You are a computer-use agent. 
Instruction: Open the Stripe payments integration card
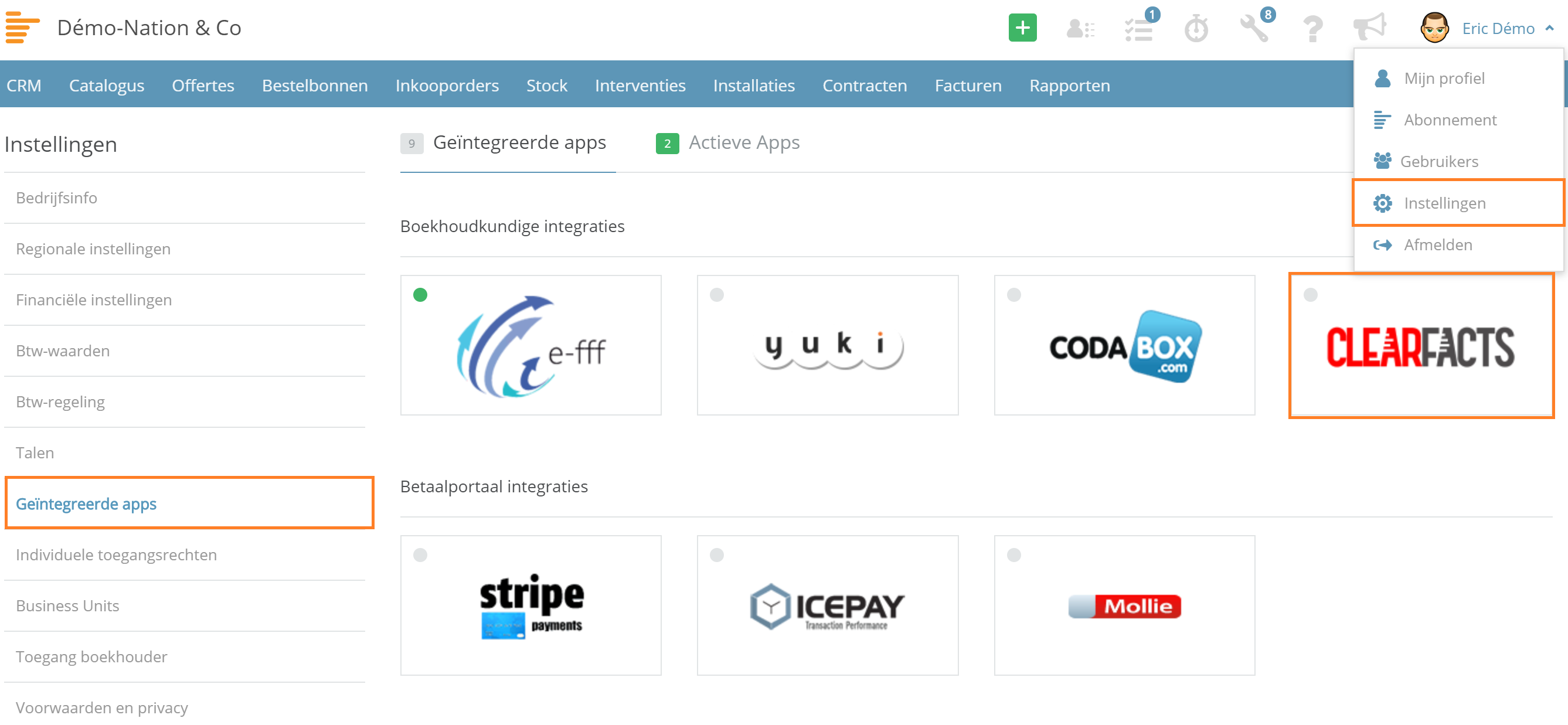[x=531, y=605]
